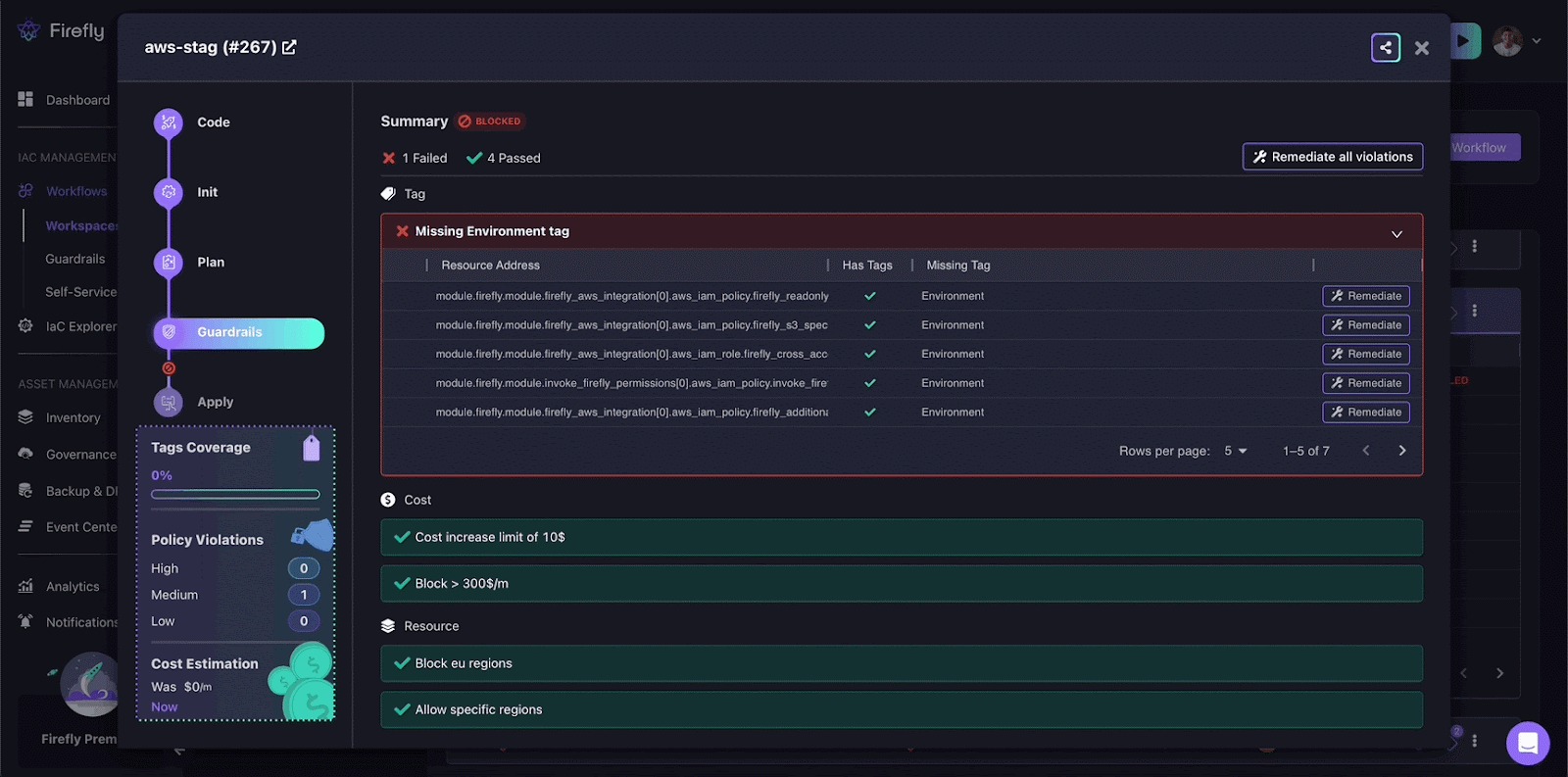
Task: Select the Plan step icon
Action: click(x=169, y=262)
